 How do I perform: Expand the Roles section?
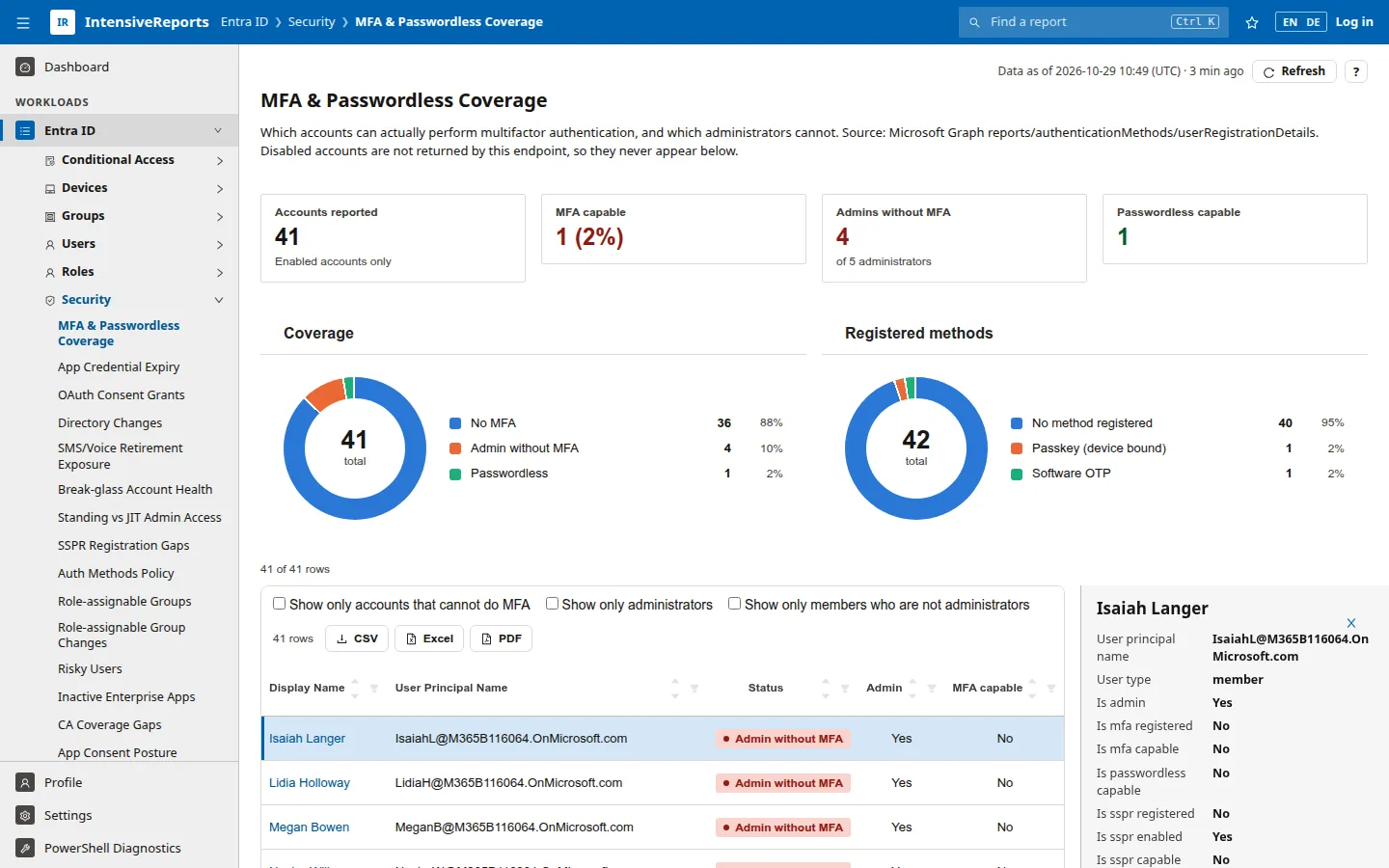click(x=220, y=273)
